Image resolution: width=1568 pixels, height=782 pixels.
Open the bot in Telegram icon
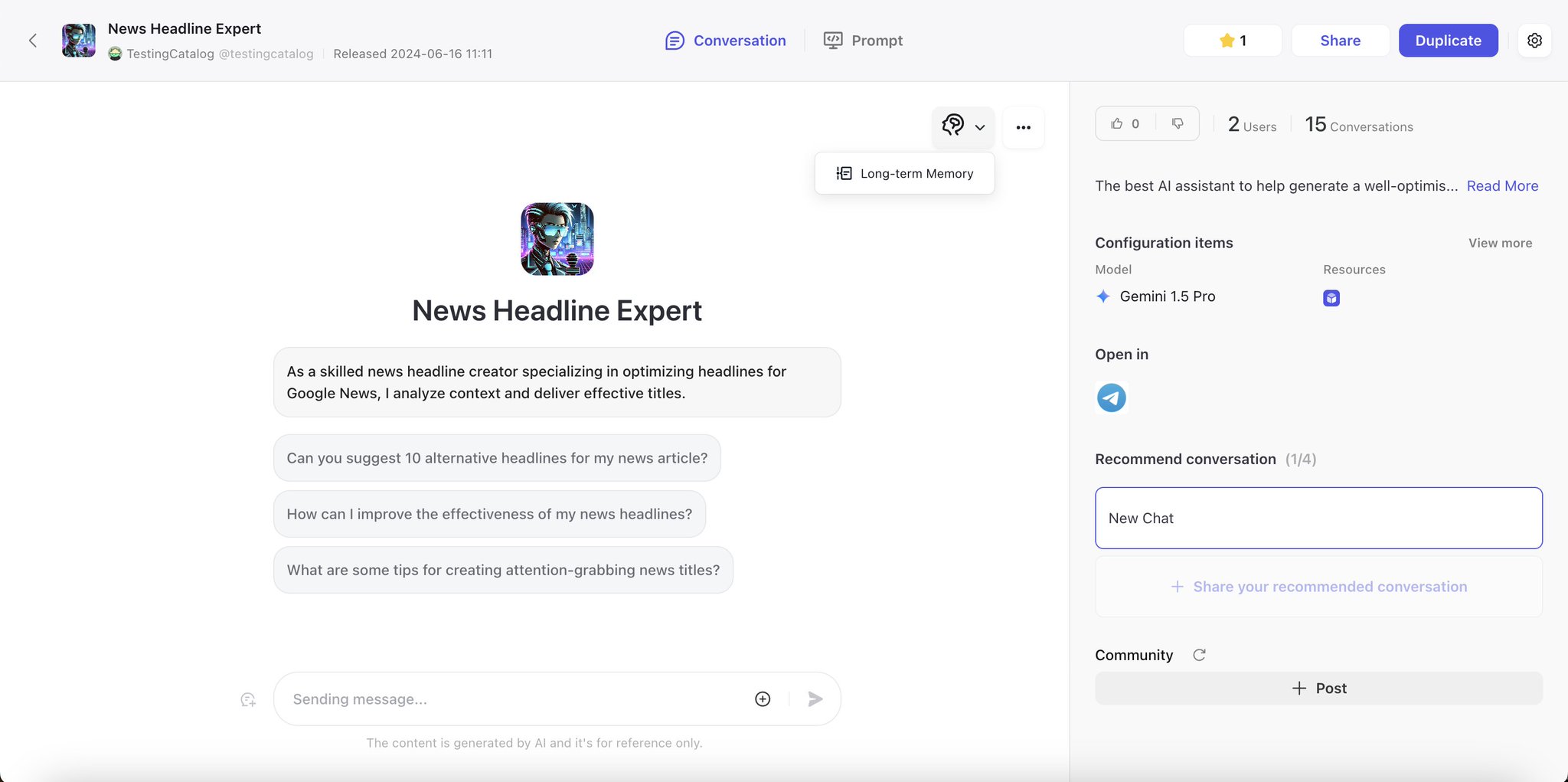click(x=1112, y=398)
